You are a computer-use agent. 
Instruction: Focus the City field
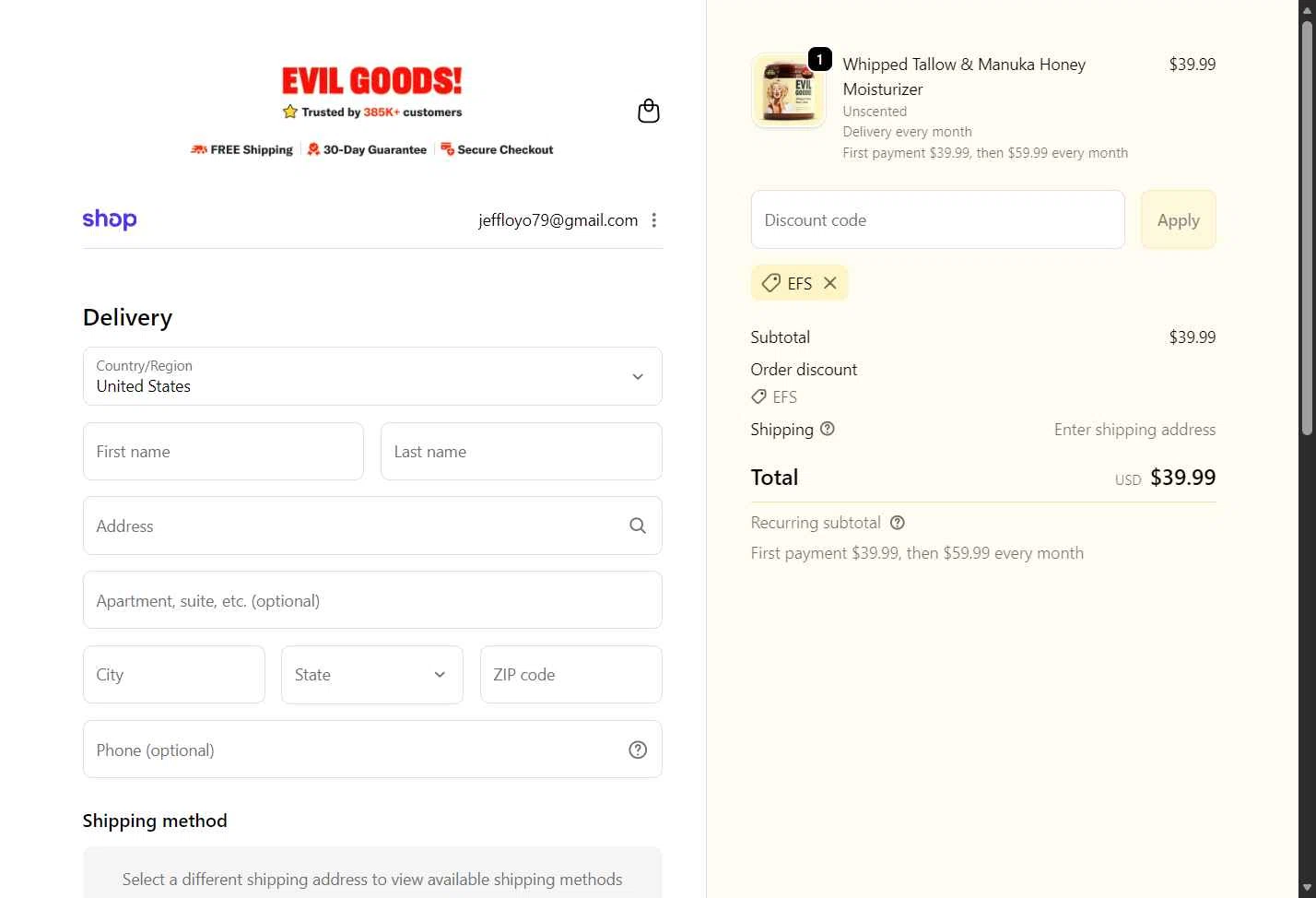click(x=174, y=675)
